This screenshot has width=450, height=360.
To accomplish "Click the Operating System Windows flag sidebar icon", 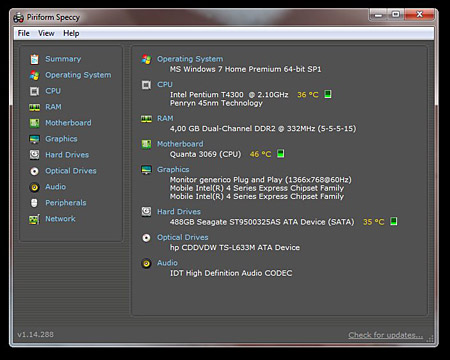I will click(x=34, y=75).
